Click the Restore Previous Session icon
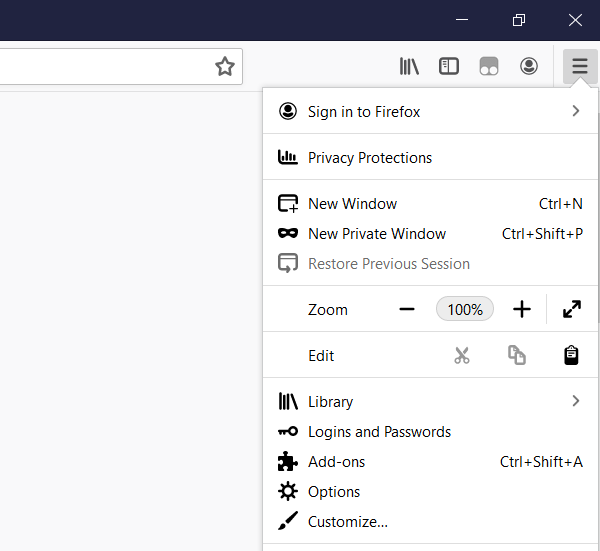The height and width of the screenshot is (551, 600). pos(288,263)
